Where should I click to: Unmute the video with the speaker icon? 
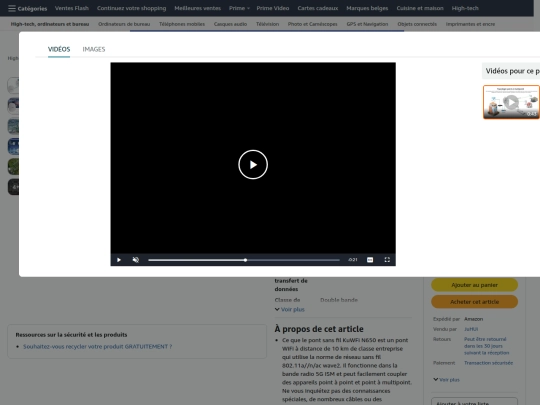coord(136,260)
